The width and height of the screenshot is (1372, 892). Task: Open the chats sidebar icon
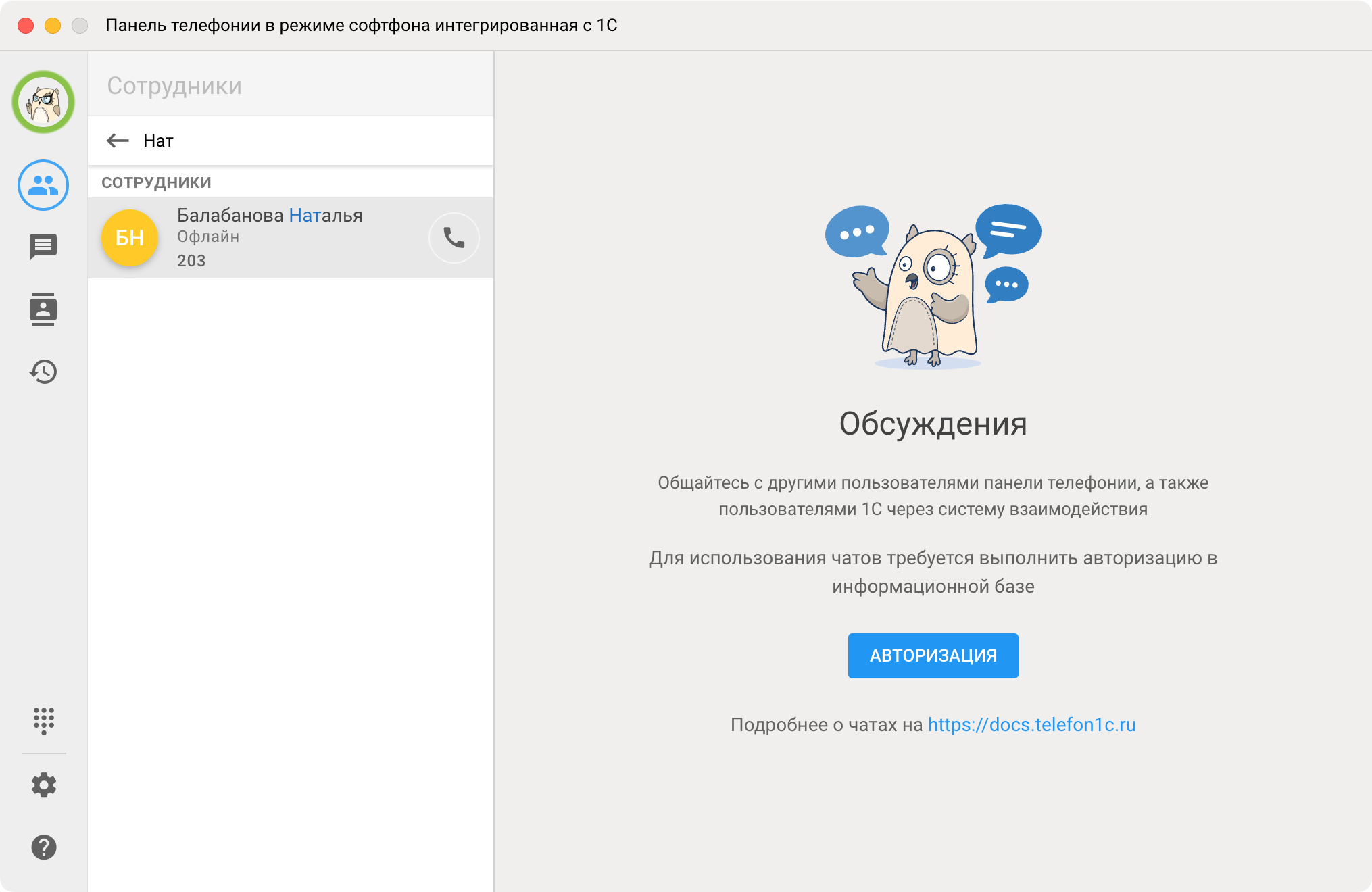click(43, 247)
